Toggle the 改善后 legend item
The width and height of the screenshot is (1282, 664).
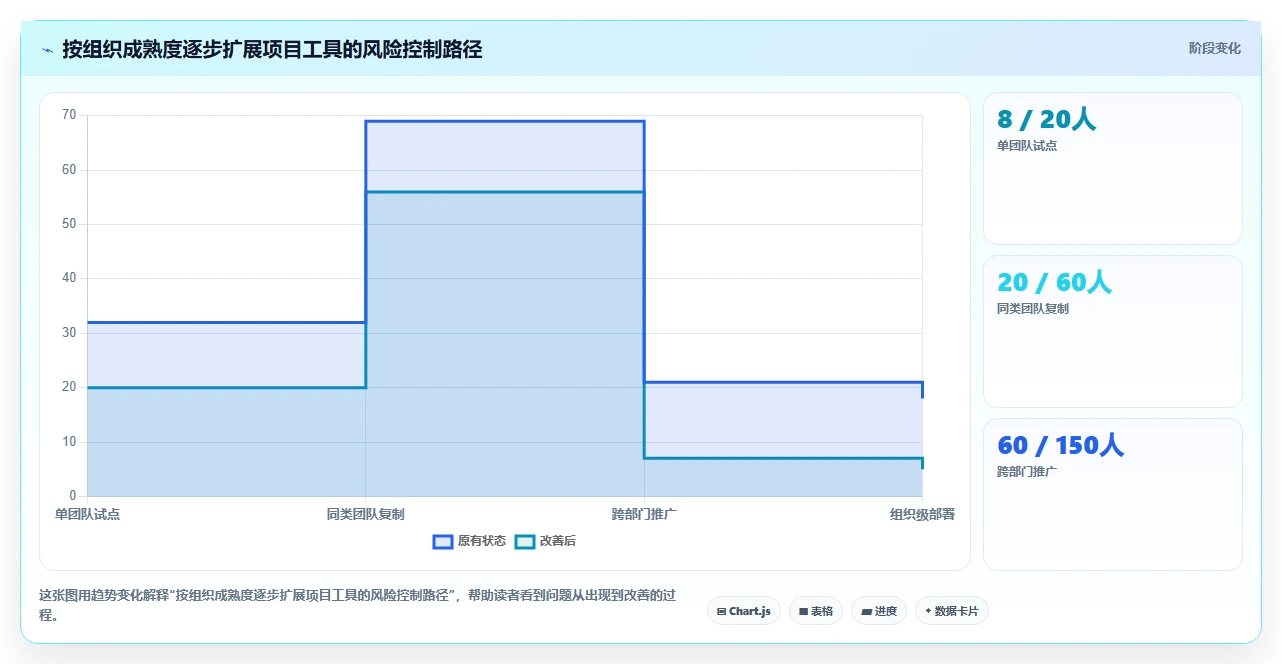point(545,541)
